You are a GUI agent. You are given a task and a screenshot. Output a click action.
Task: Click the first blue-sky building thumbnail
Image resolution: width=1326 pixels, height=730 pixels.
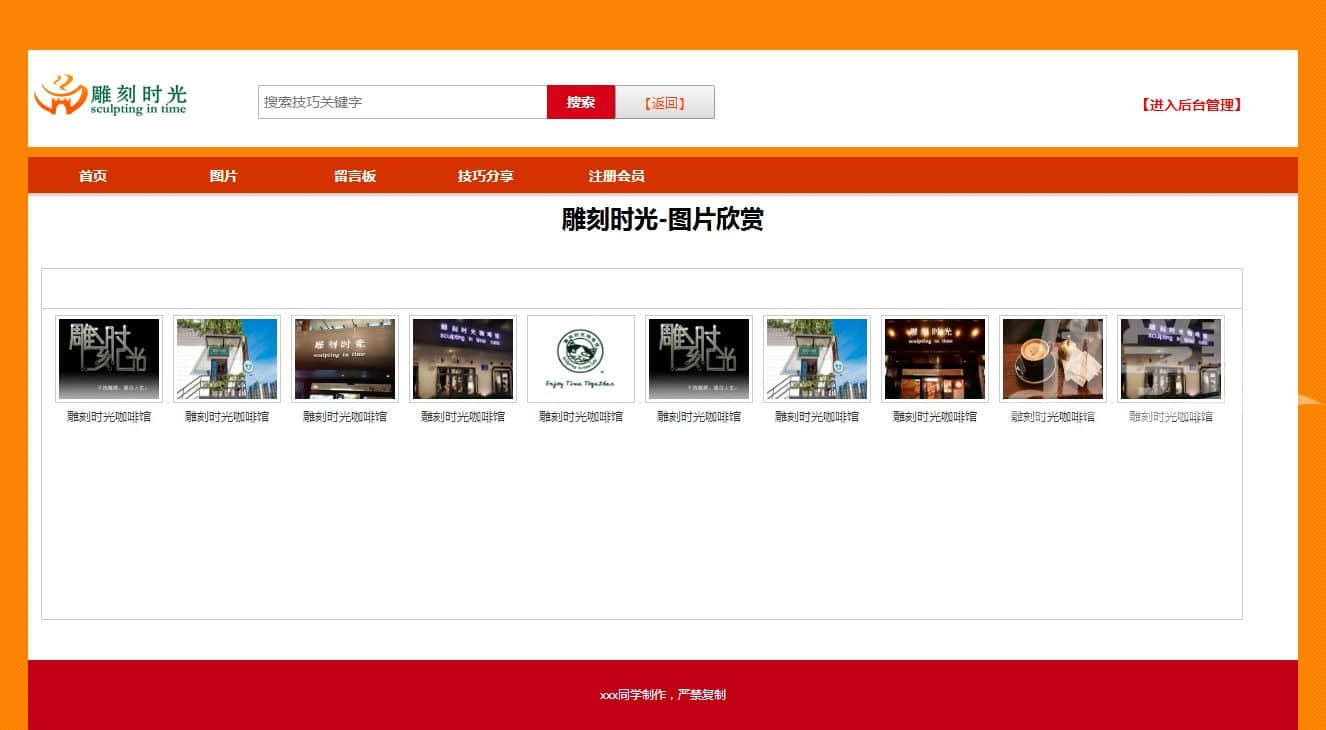[x=227, y=359]
